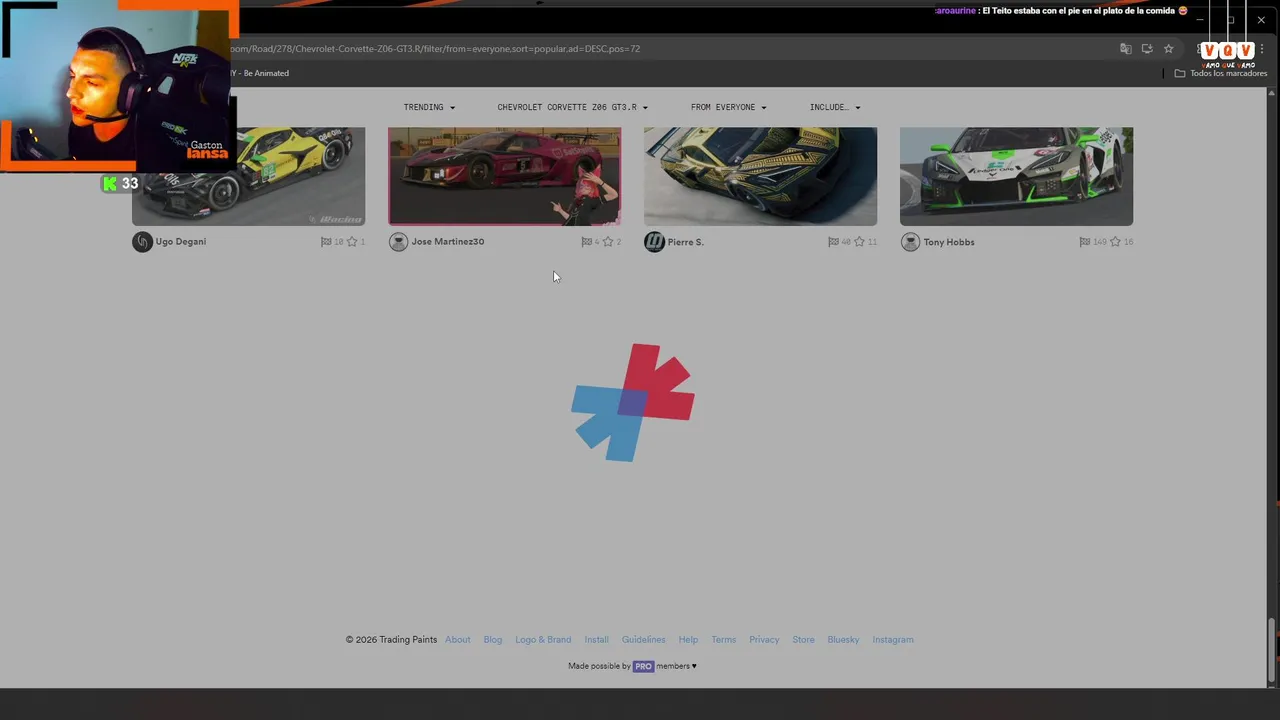
Task: Click the install app icon in address bar
Action: (1147, 49)
